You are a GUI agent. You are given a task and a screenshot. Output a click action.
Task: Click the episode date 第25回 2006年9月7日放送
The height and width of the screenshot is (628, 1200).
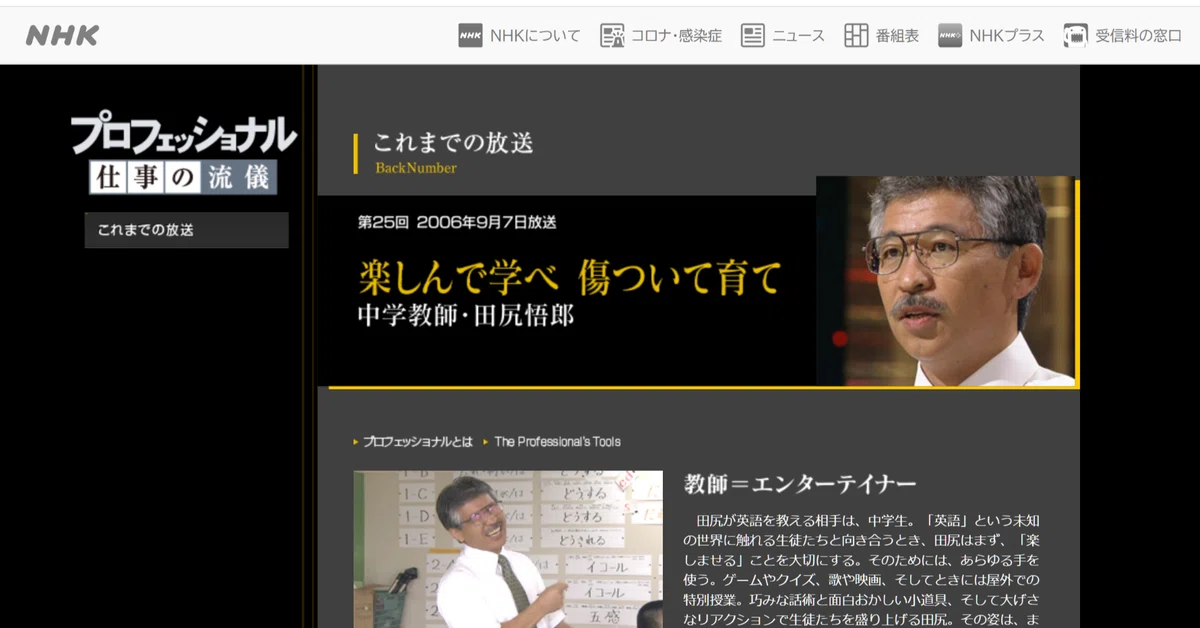tap(457, 222)
